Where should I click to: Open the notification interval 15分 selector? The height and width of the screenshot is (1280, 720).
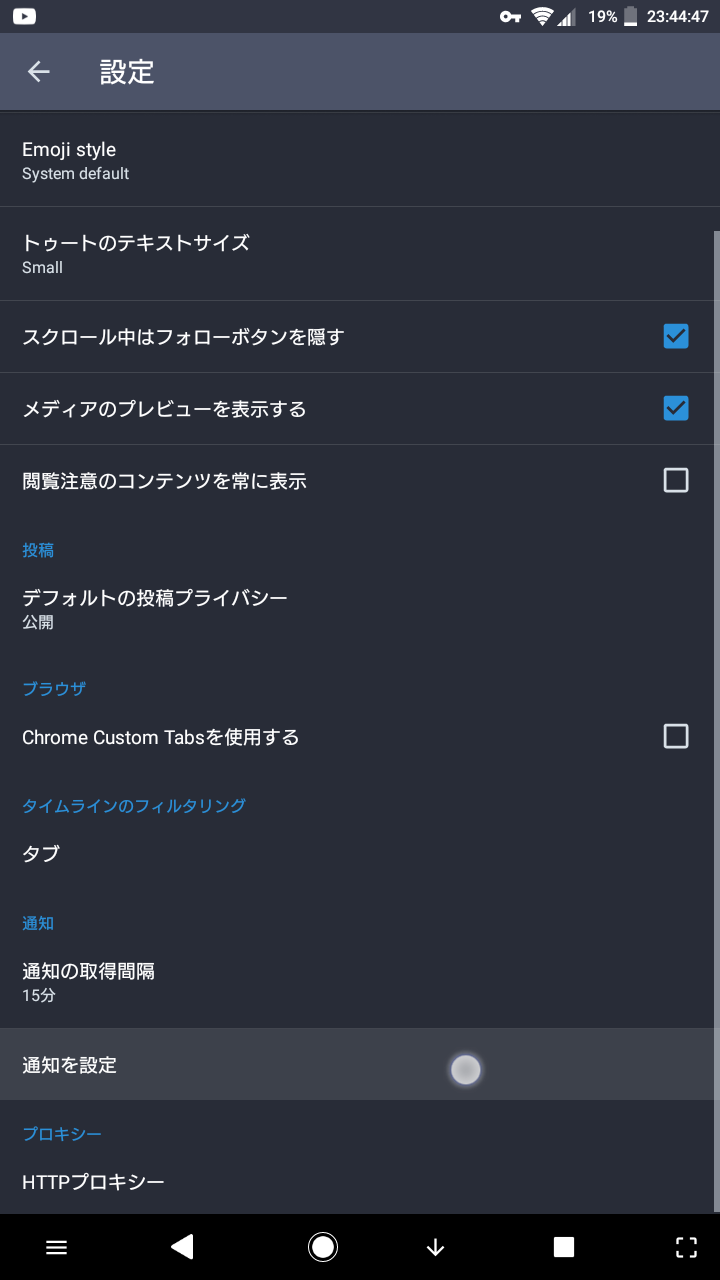[360, 982]
